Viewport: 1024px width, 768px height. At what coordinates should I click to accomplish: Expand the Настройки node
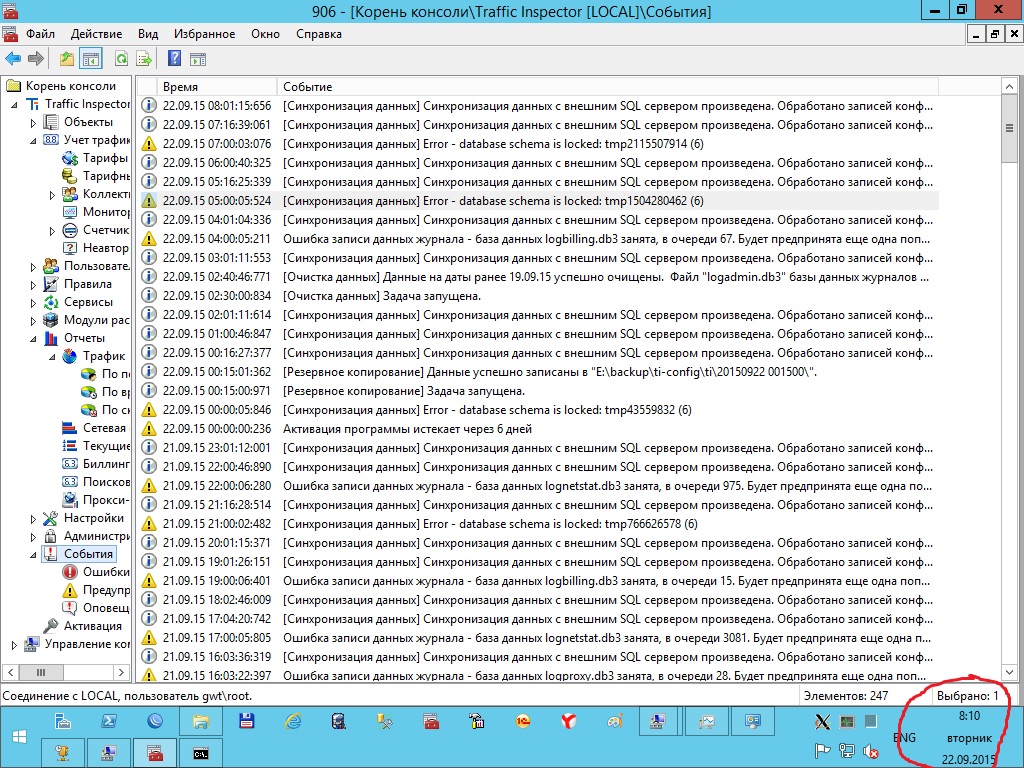tap(33, 519)
